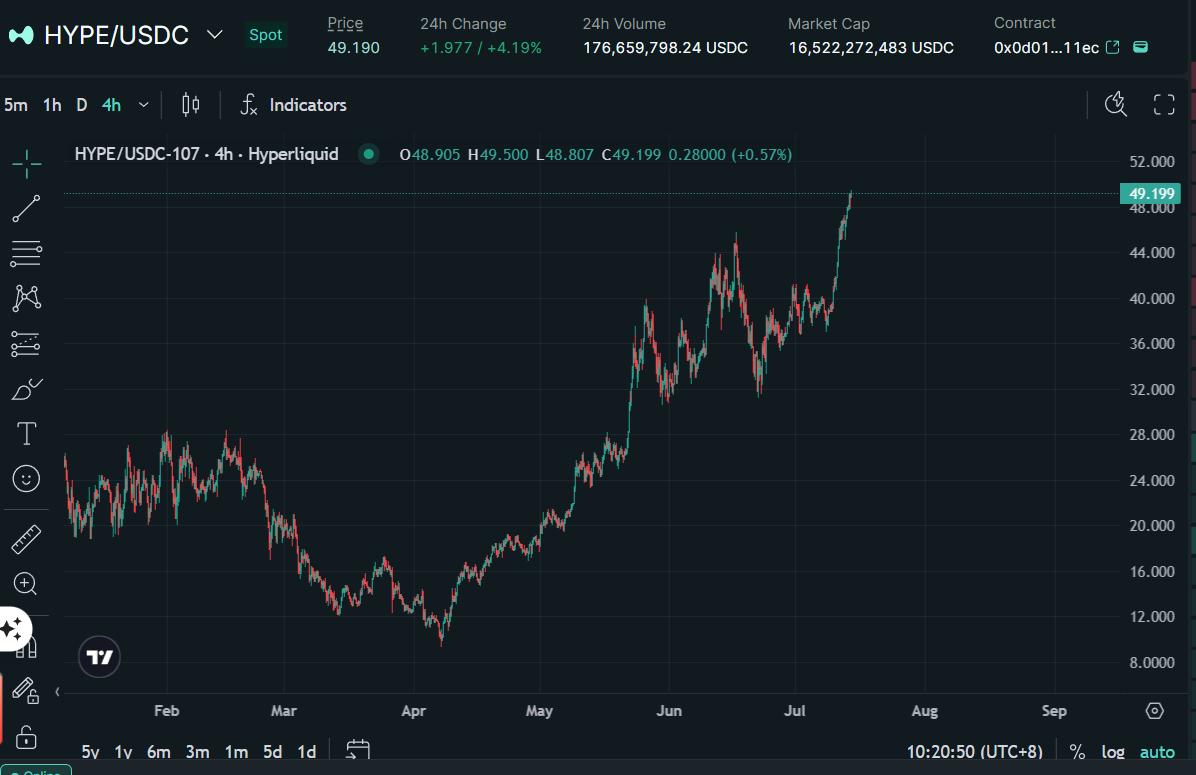Open the timeframe dropdown chevron next to 4h

pyautogui.click(x=142, y=104)
